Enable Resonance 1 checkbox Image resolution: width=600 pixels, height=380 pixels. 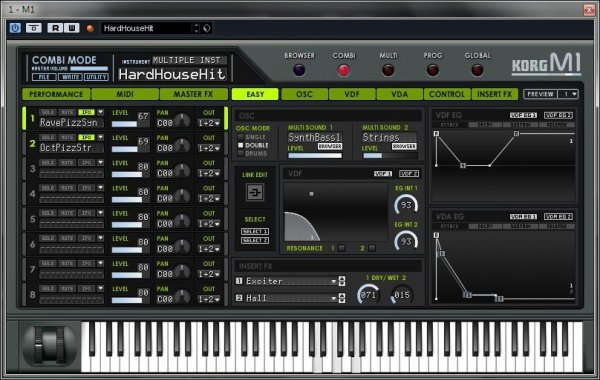point(342,248)
